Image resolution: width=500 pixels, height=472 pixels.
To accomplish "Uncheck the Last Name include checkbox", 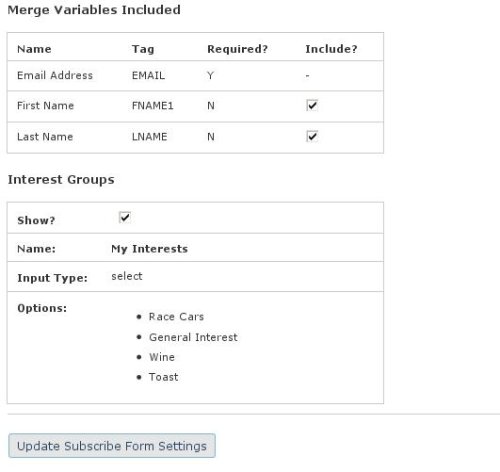I will click(x=312, y=136).
